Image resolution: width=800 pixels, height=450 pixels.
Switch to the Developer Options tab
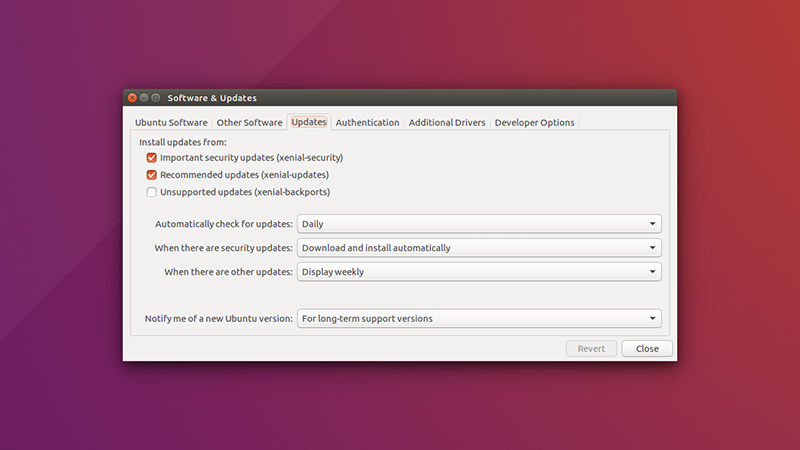click(x=534, y=123)
